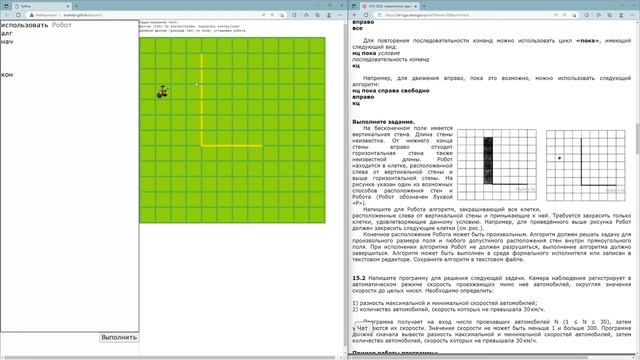This screenshot has width=640, height=360.
Task: Click the использовать keyword in the code
Action: tap(25, 25)
